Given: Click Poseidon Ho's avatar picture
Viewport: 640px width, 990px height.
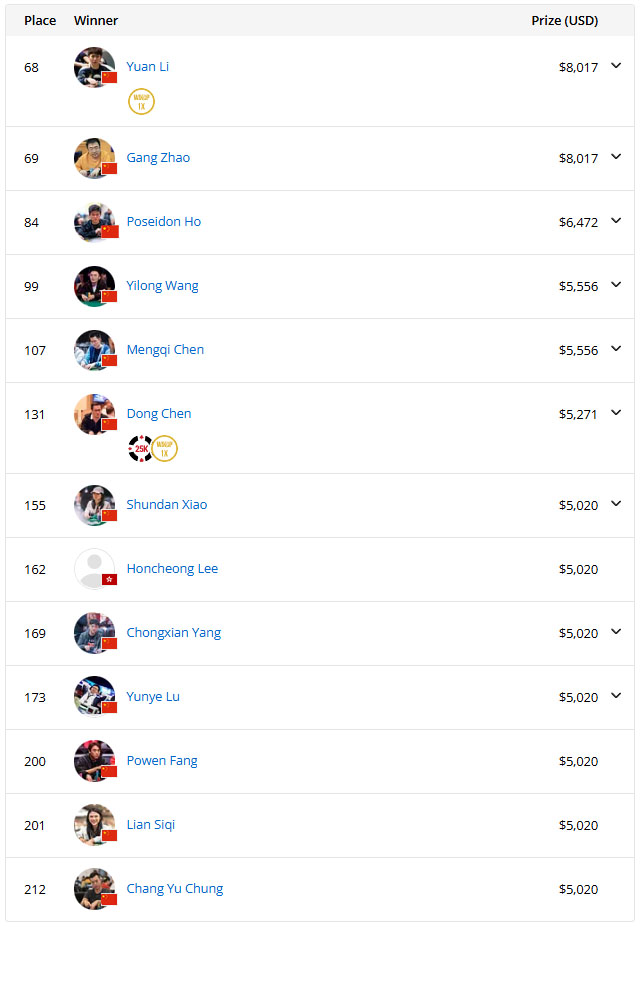Looking at the screenshot, I should coord(95,222).
